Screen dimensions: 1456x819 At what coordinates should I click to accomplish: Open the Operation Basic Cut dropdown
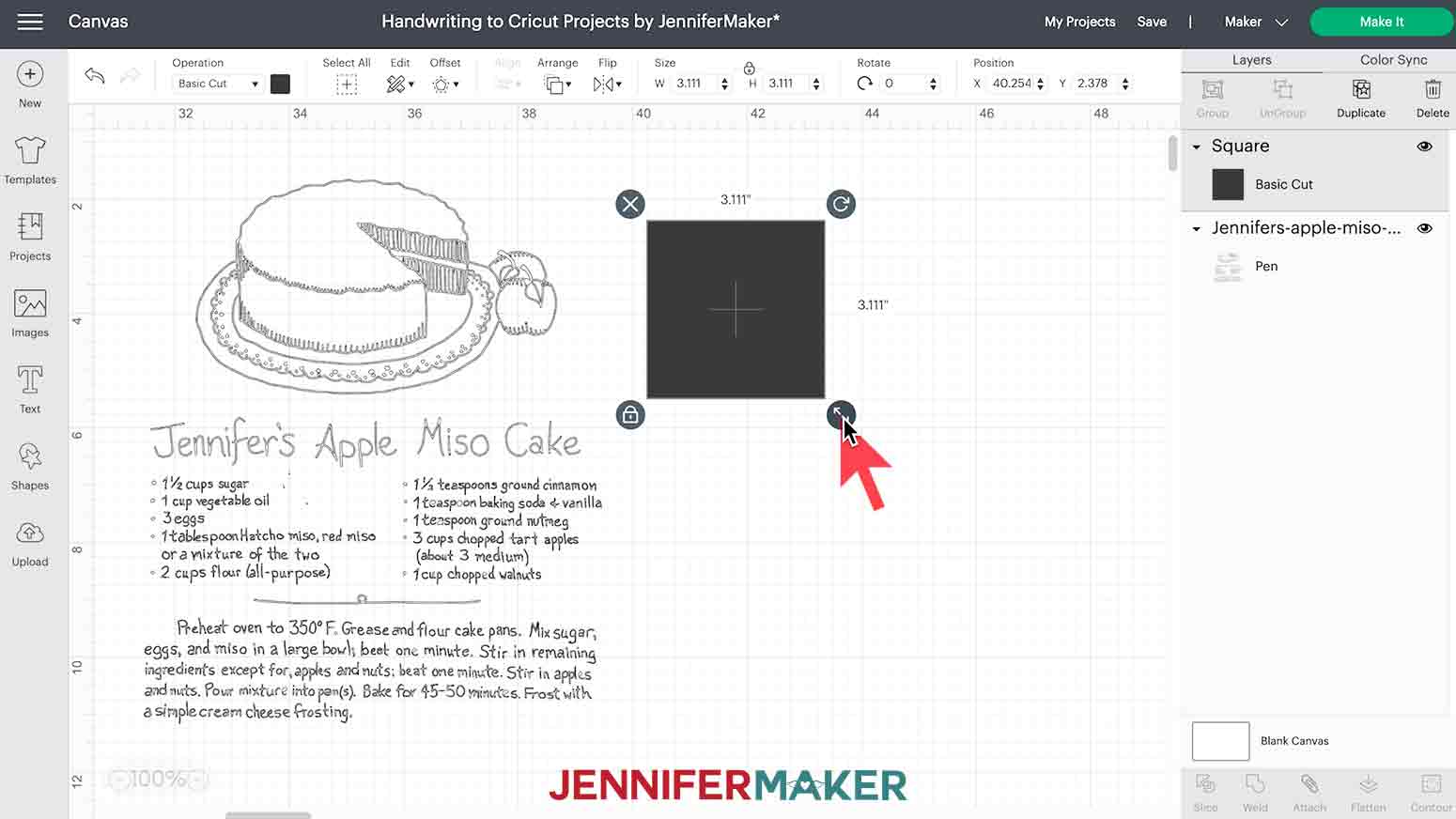[x=218, y=84]
